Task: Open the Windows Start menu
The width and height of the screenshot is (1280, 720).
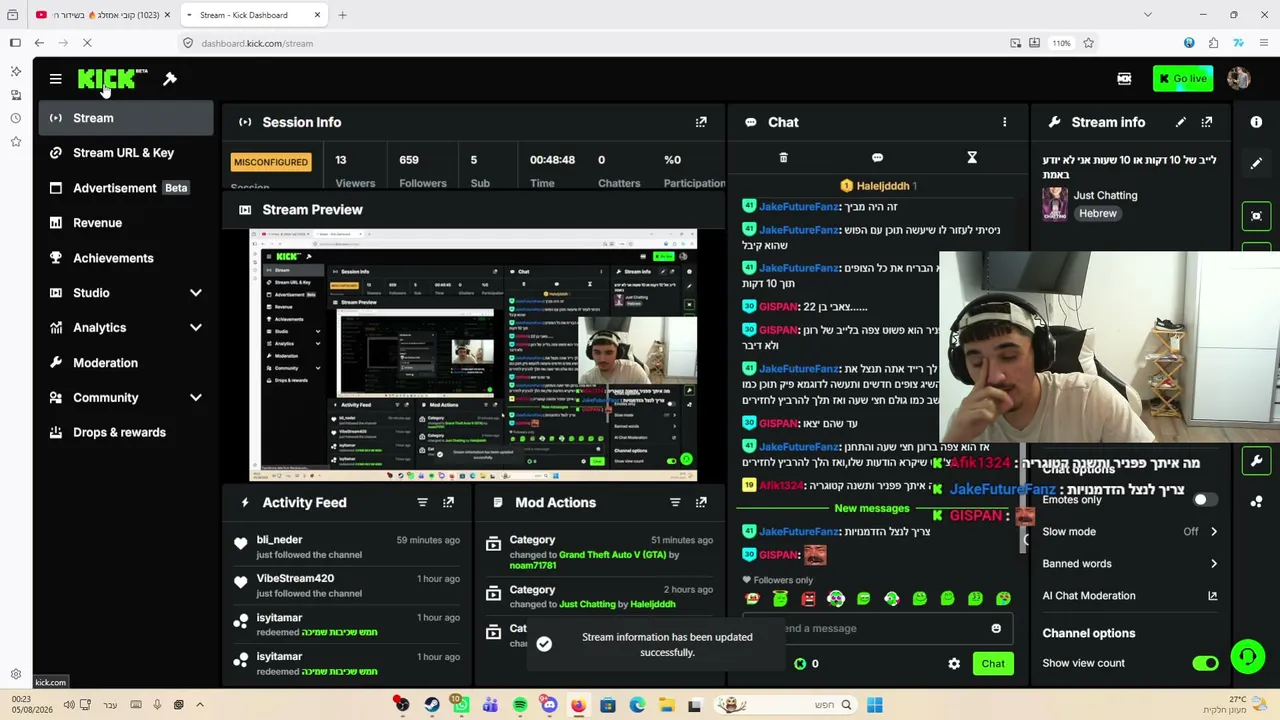Action: pyautogui.click(x=875, y=706)
